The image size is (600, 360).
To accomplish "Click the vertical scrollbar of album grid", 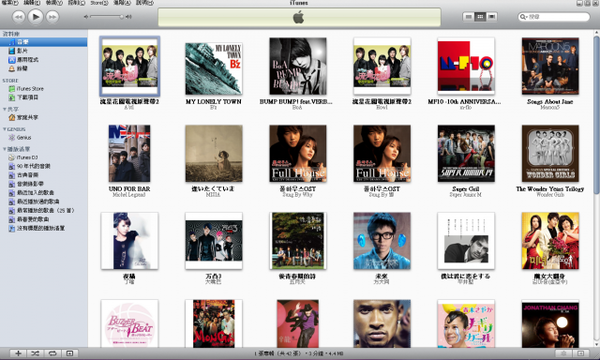I will tap(596, 115).
